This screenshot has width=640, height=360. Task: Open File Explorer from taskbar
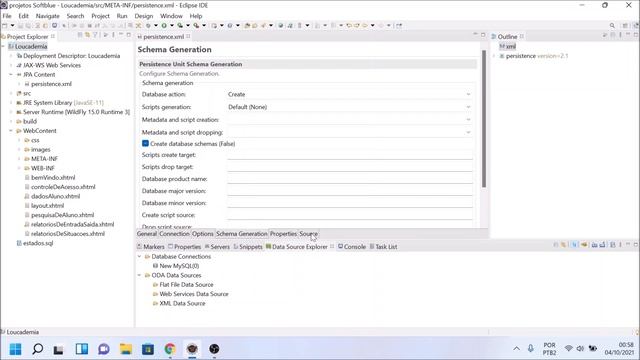point(126,349)
